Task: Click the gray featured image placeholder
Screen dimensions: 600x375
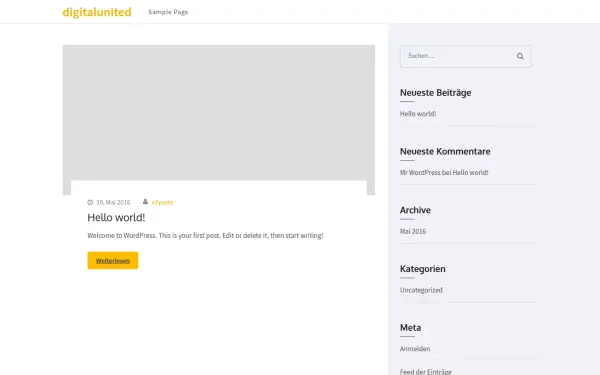Action: [x=218, y=112]
